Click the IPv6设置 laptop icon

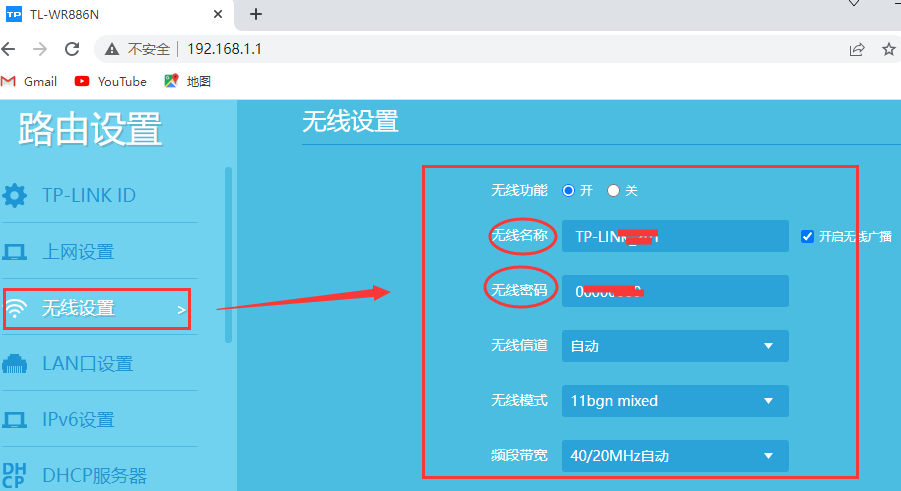[14, 420]
